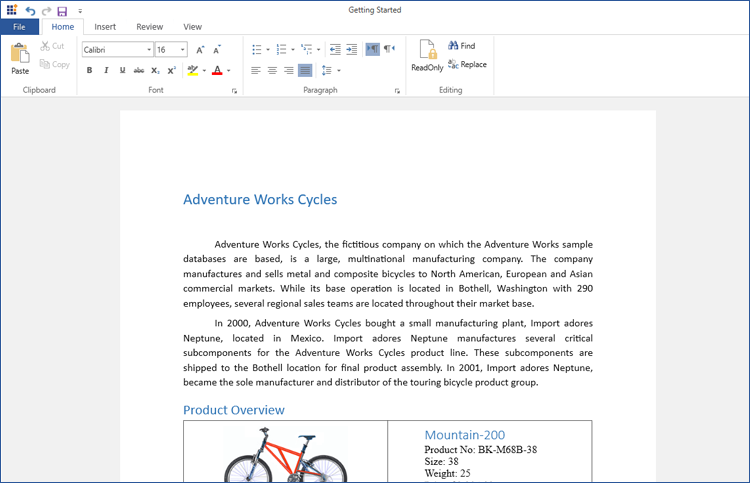Toggle Bold formatting
This screenshot has width=750, height=483.
click(x=89, y=70)
